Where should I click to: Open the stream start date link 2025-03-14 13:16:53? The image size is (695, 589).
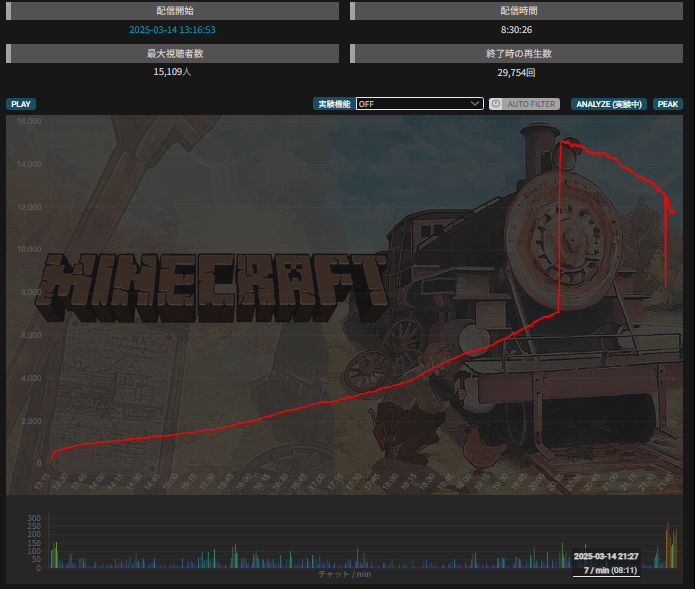point(172,30)
